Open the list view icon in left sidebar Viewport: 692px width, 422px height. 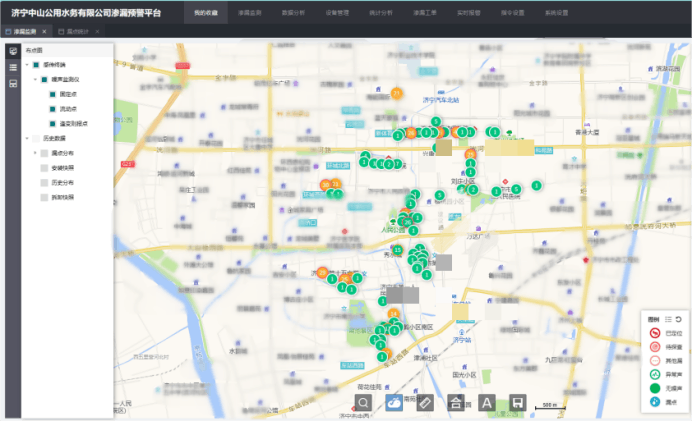13,67
